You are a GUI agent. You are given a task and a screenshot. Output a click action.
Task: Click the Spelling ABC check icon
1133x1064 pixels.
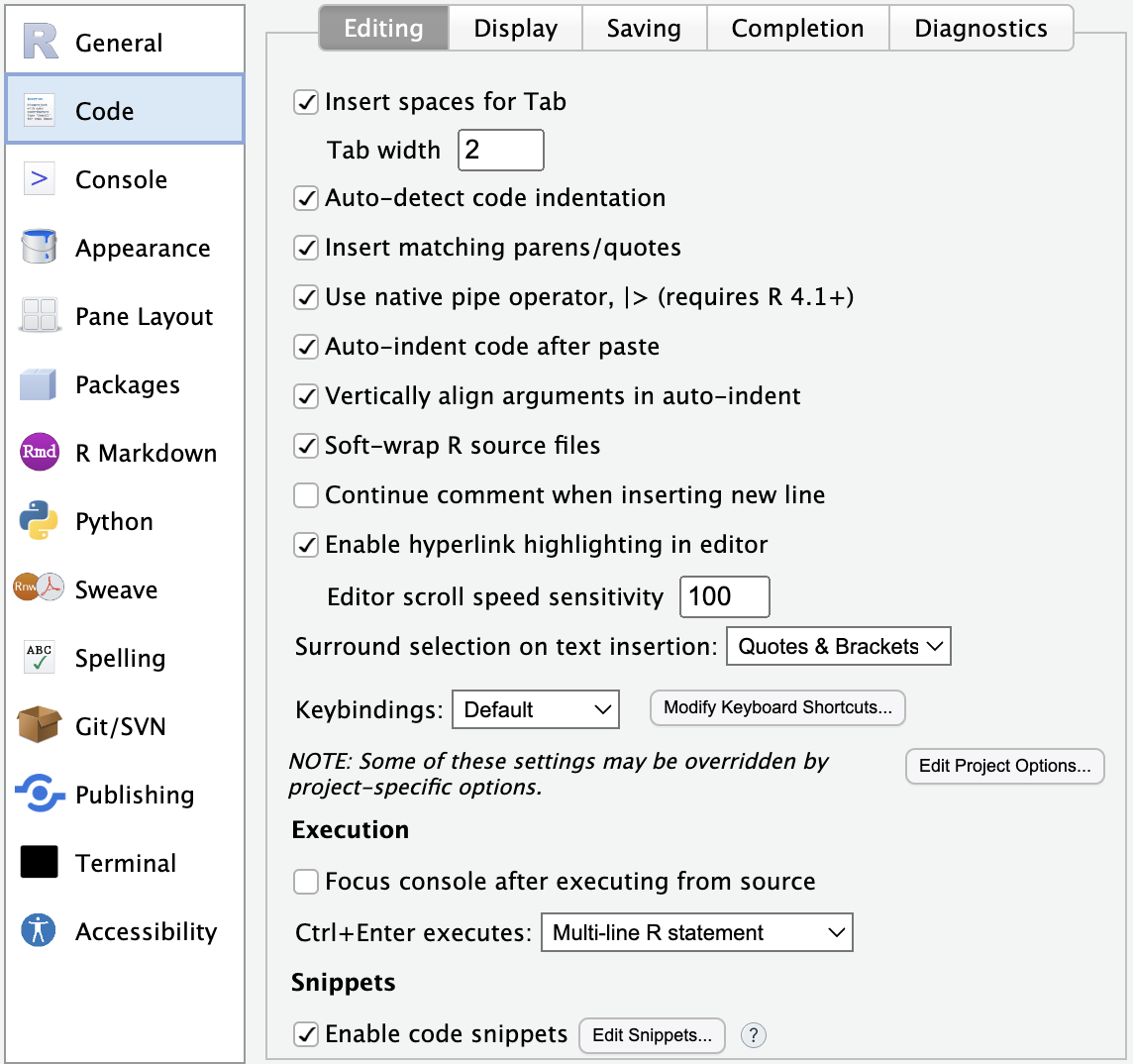(x=39, y=657)
